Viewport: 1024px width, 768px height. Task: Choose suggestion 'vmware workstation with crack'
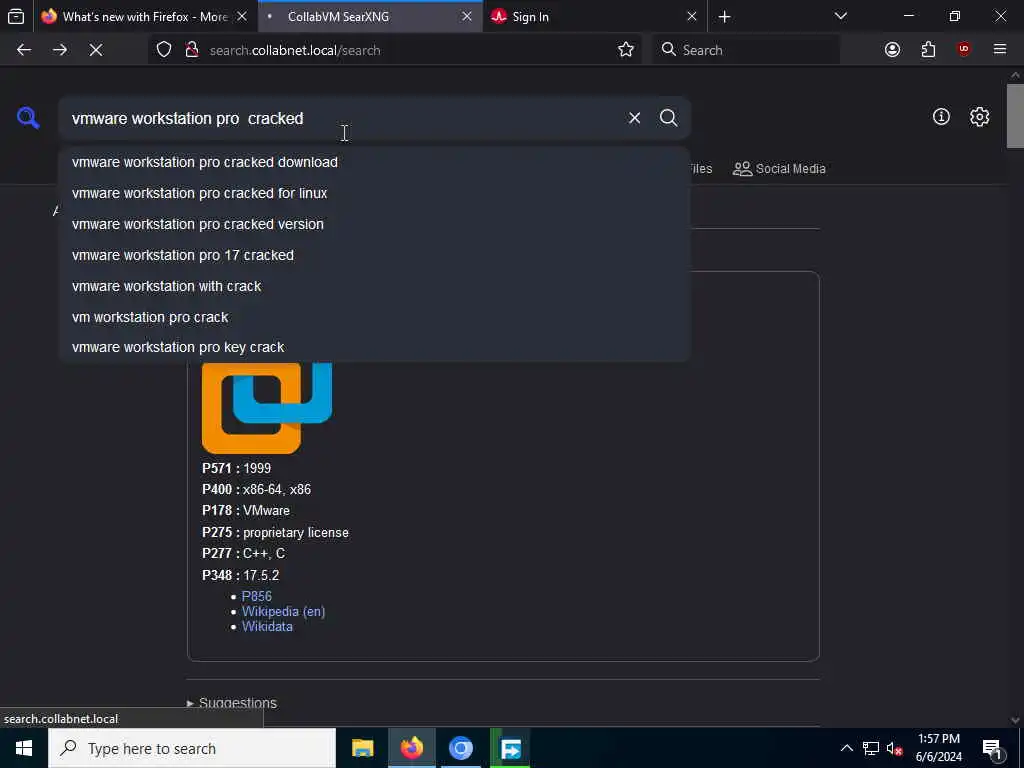[x=374, y=286]
